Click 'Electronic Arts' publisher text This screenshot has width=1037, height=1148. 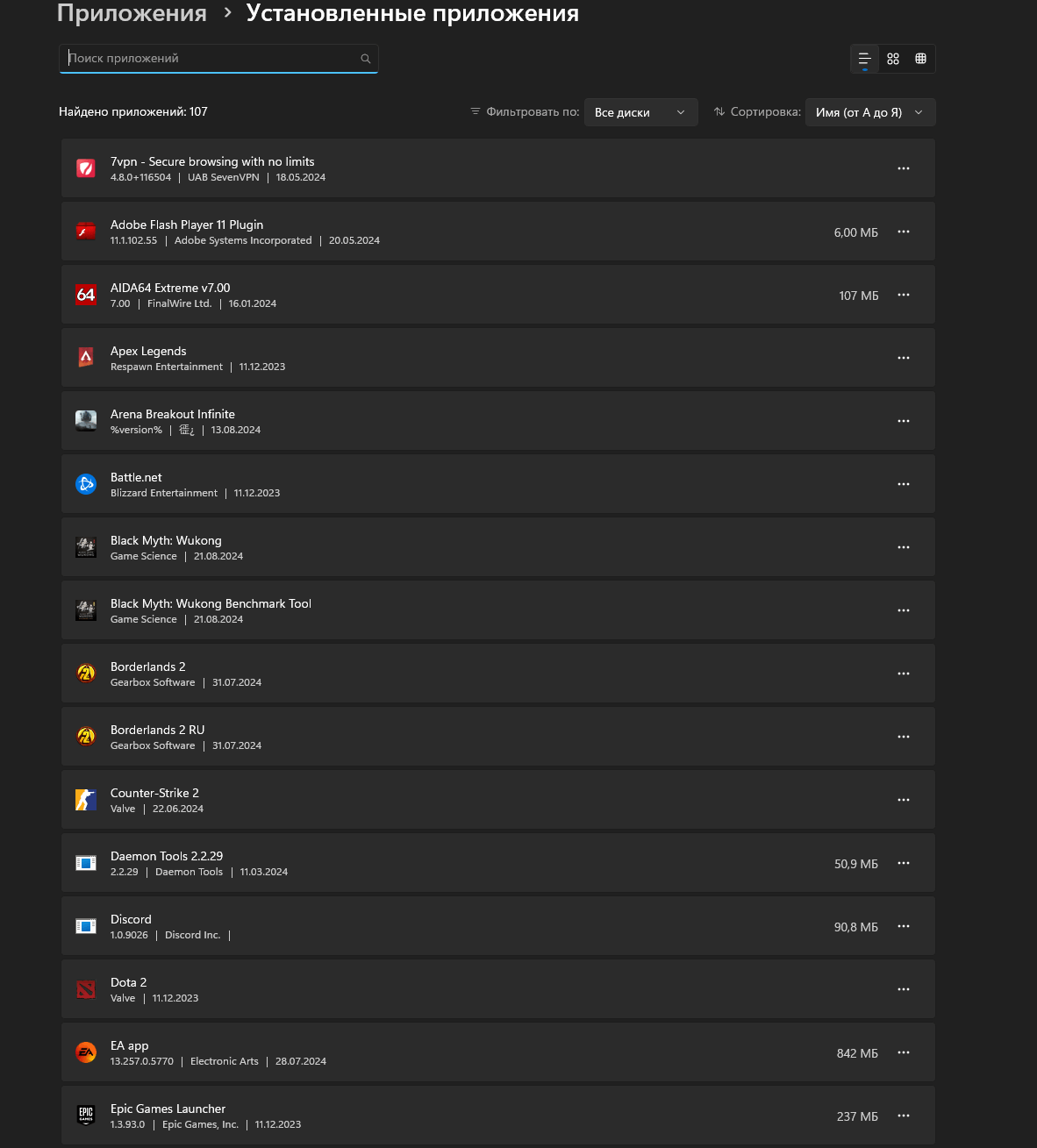(x=225, y=1061)
